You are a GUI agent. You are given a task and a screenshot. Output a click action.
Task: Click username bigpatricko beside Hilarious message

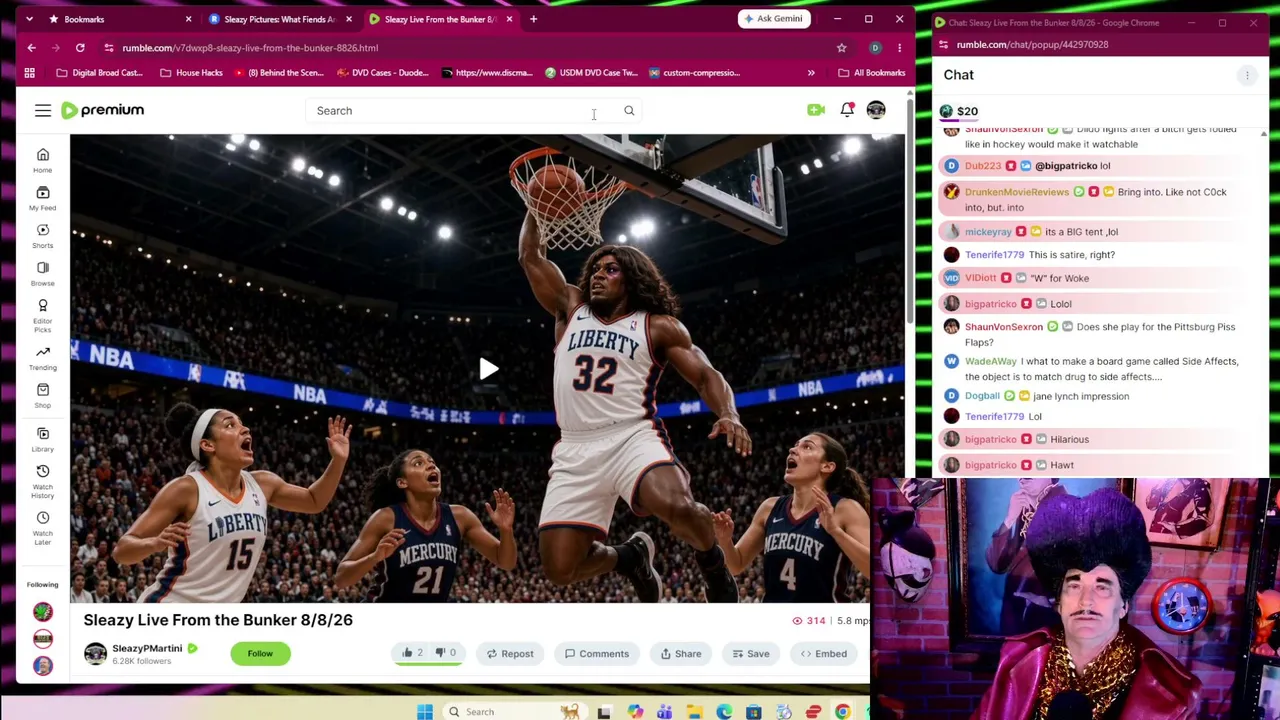991,439
